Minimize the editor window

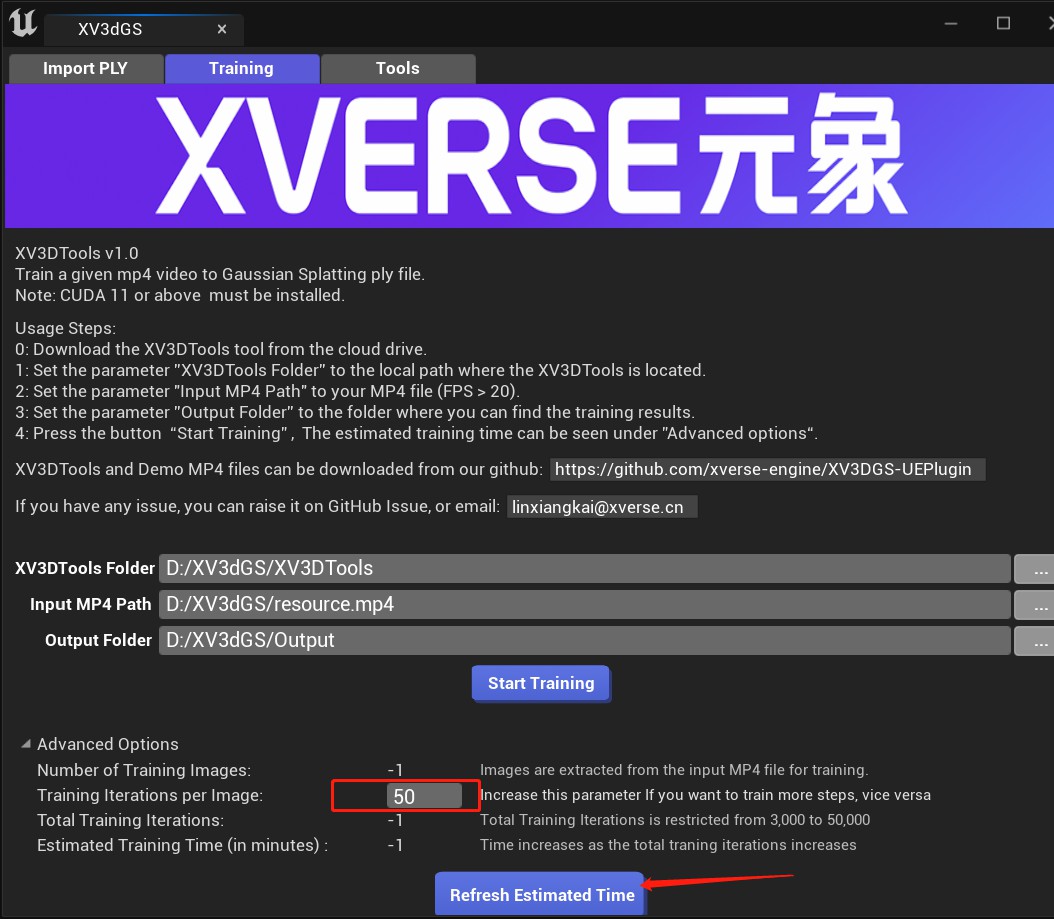click(x=950, y=24)
